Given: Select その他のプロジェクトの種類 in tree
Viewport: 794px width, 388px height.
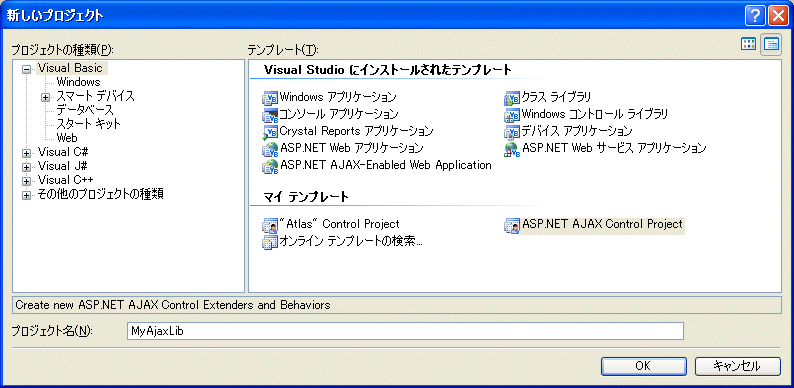Looking at the screenshot, I should 100,194.
